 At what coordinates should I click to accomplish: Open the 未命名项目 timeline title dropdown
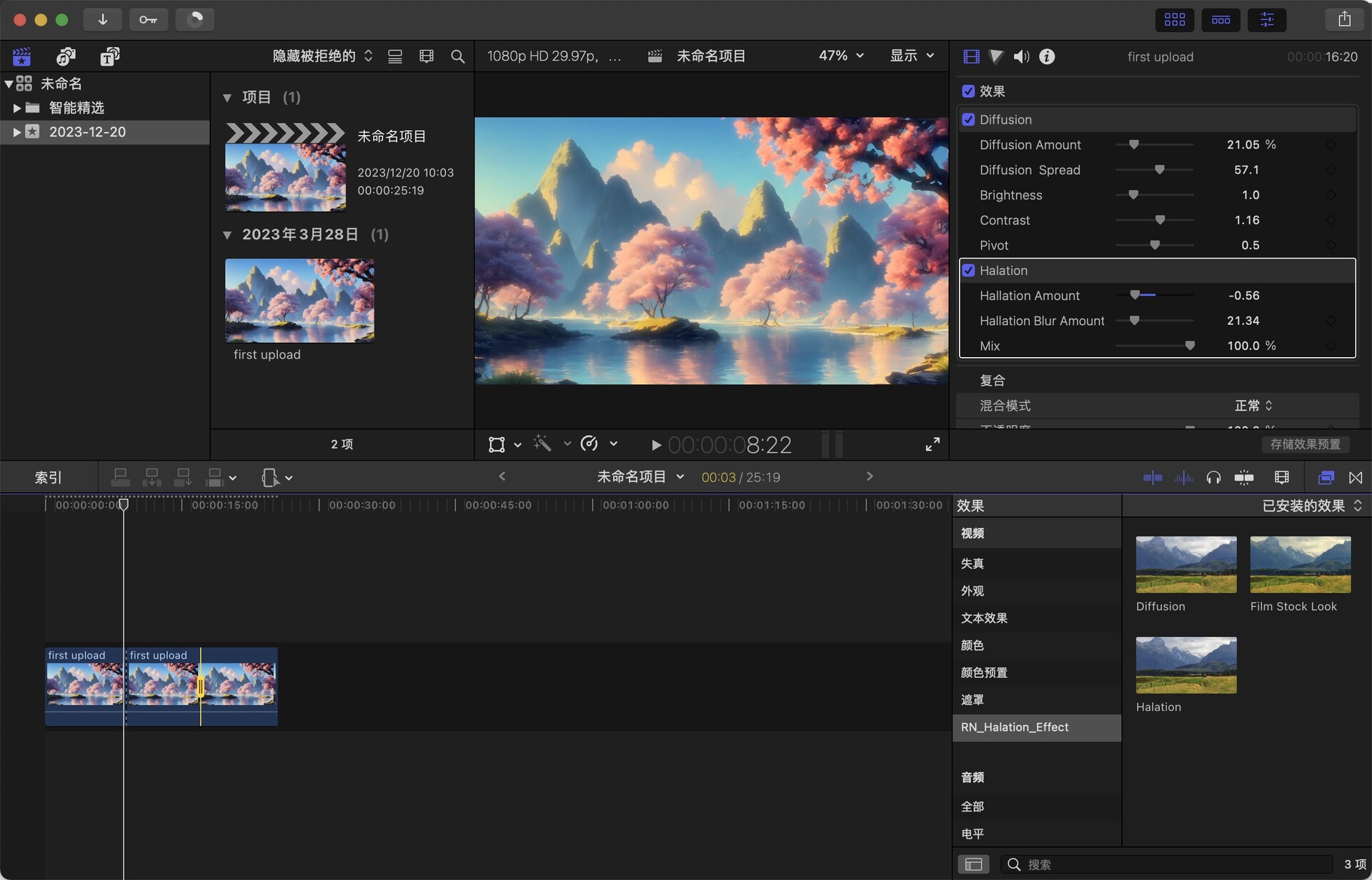click(x=640, y=476)
